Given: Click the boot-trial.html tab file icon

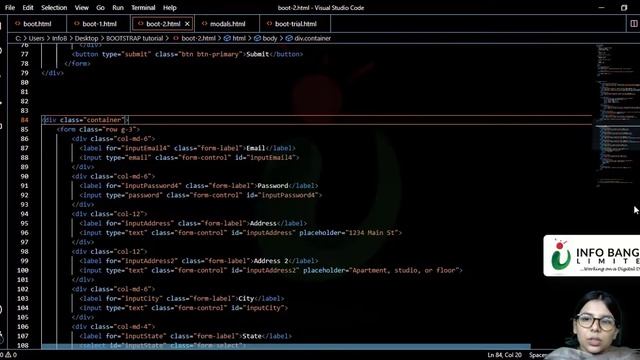Looking at the screenshot, I should click(269, 24).
